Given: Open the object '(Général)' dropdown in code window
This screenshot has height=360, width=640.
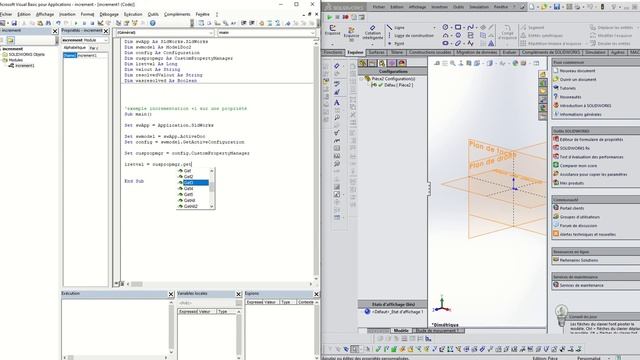Looking at the screenshot, I should (211, 33).
